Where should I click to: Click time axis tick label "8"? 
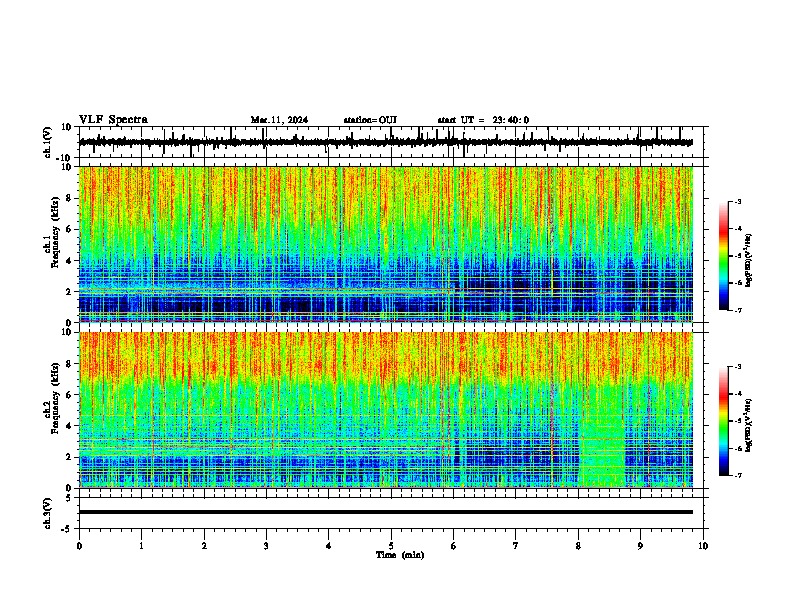click(x=578, y=546)
